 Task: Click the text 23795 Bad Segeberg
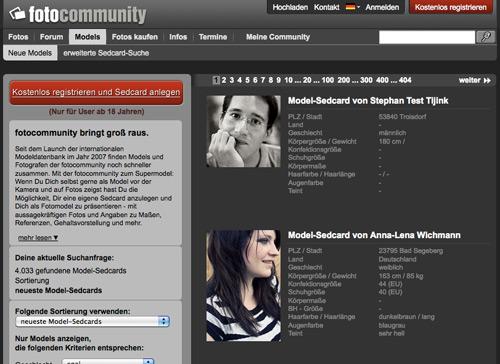411,251
